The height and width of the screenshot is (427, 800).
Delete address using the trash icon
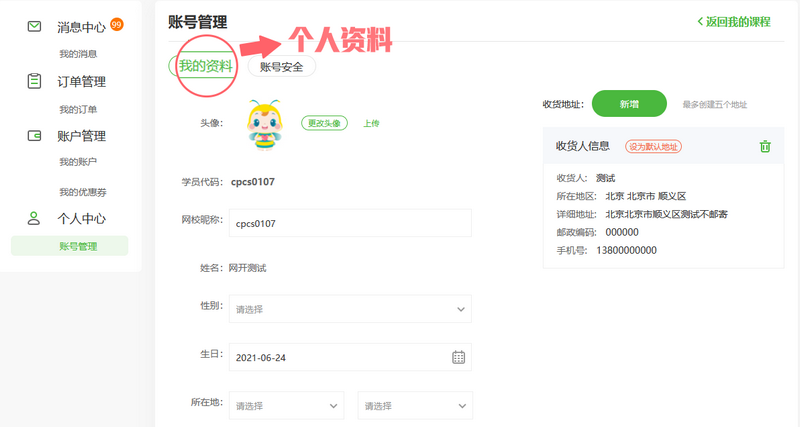pos(765,146)
